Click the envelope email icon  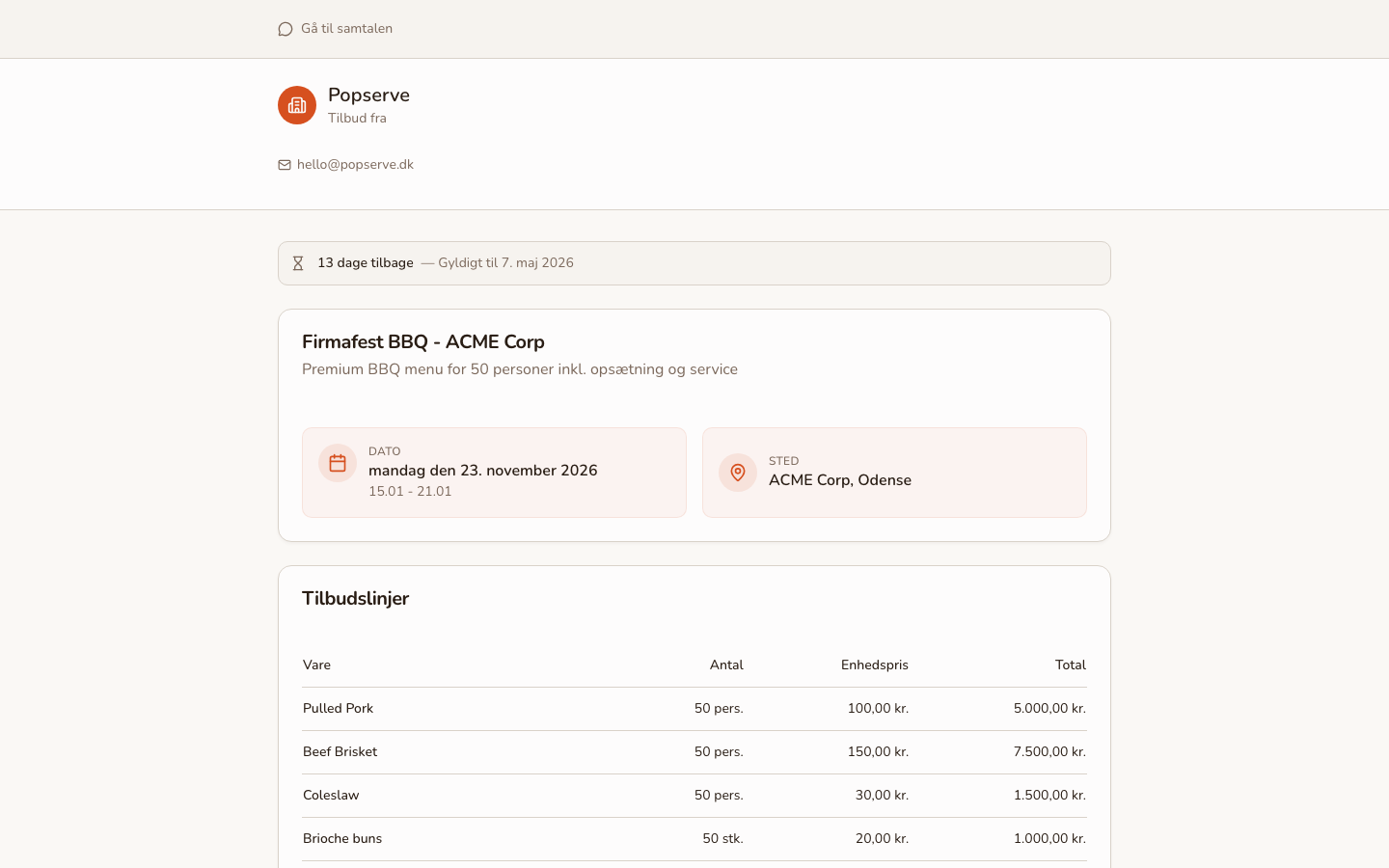point(285,165)
